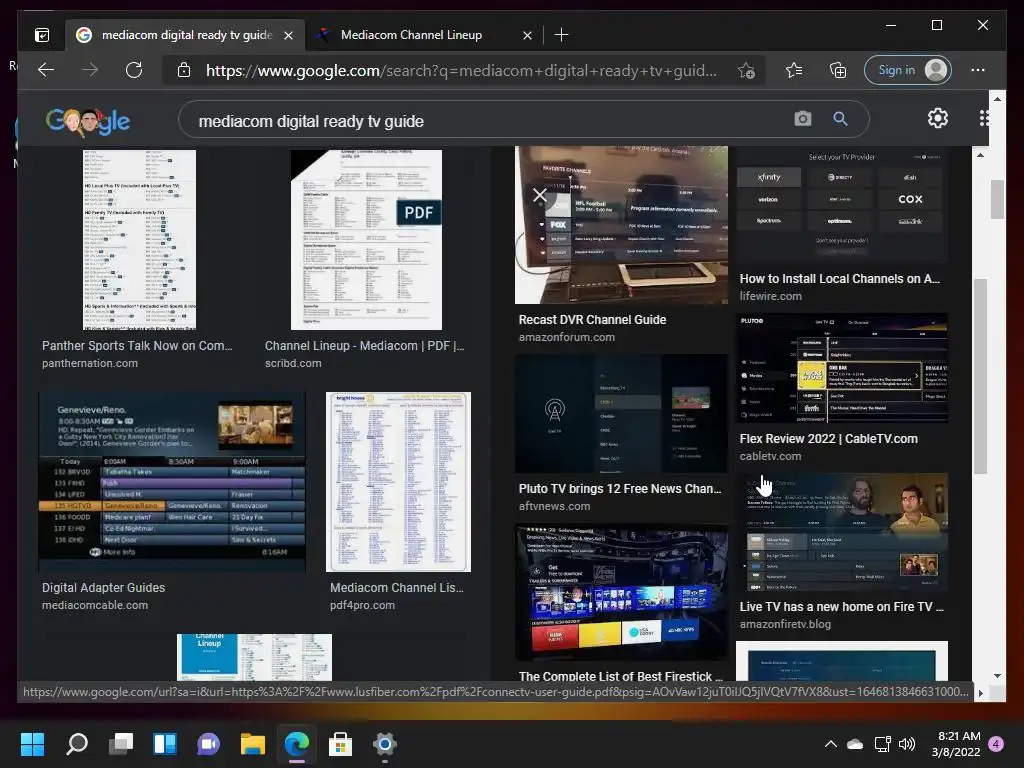1024x768 pixels.
Task: Open Microsoft Store from taskbar
Action: [340, 744]
